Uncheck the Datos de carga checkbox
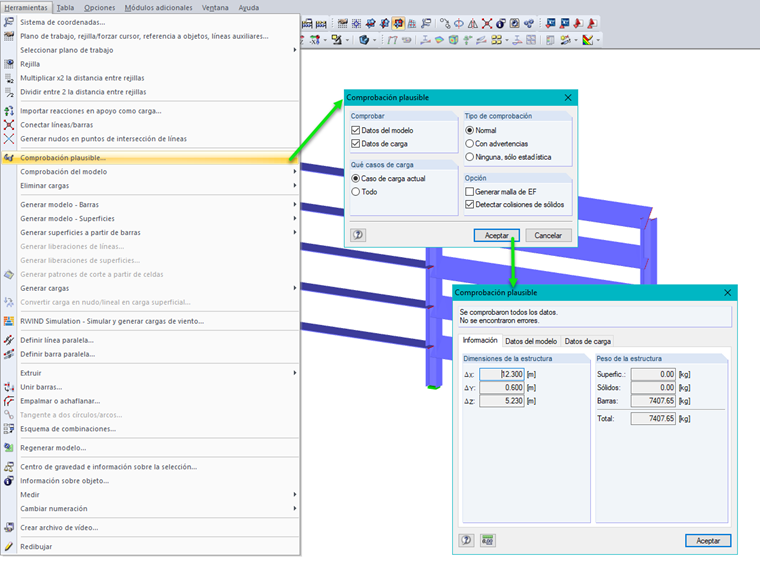Viewport: 760px width, 570px height. coord(355,143)
